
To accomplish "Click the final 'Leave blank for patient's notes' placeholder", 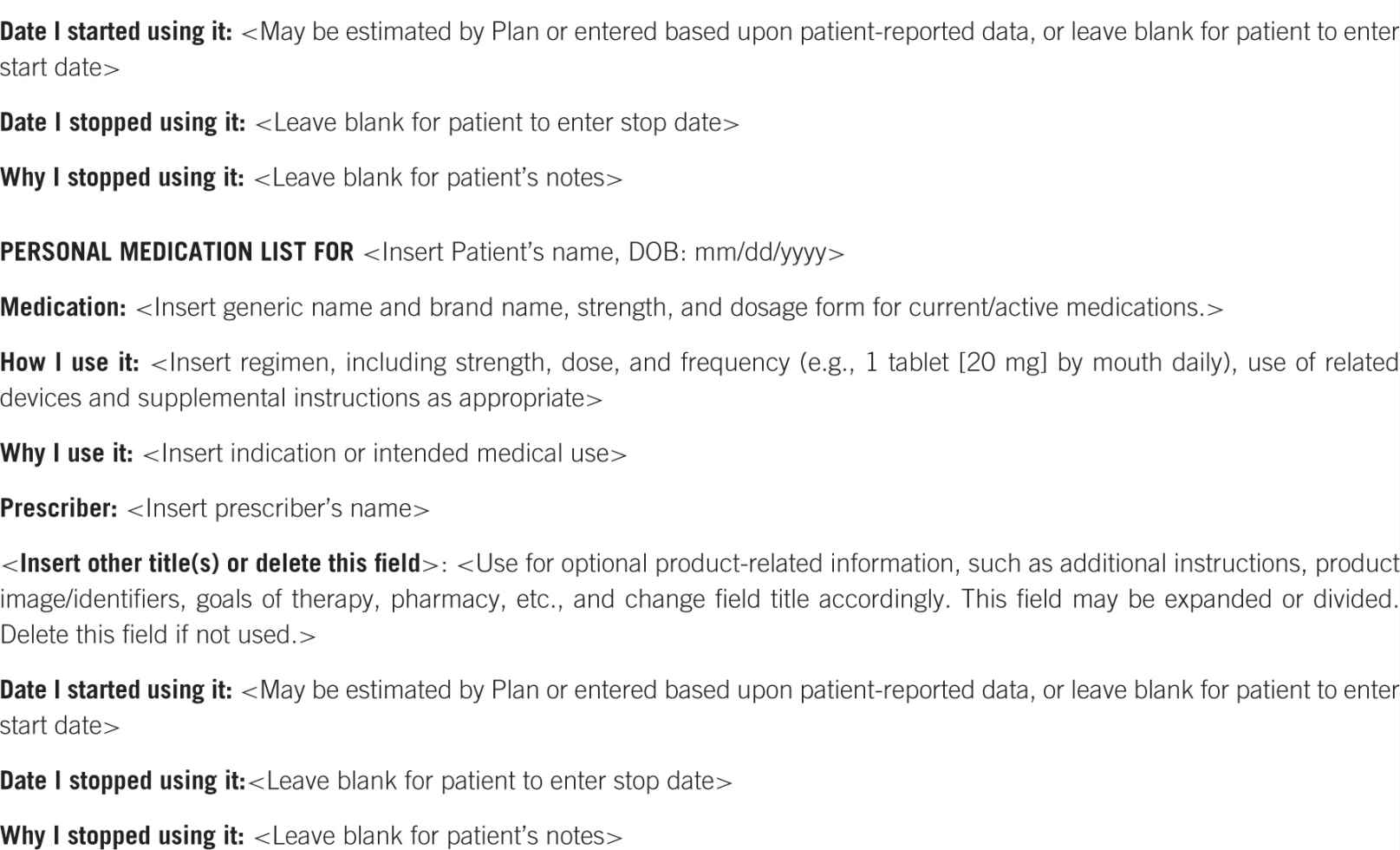I will [x=438, y=836].
